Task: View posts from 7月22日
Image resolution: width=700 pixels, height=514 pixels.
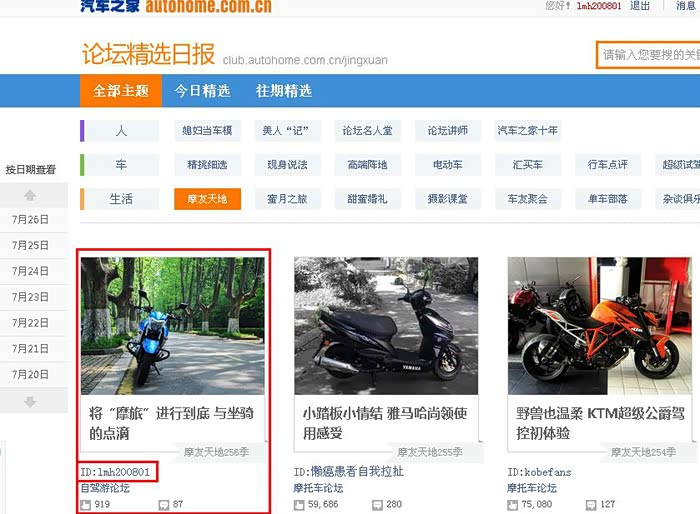Action: [x=30, y=323]
